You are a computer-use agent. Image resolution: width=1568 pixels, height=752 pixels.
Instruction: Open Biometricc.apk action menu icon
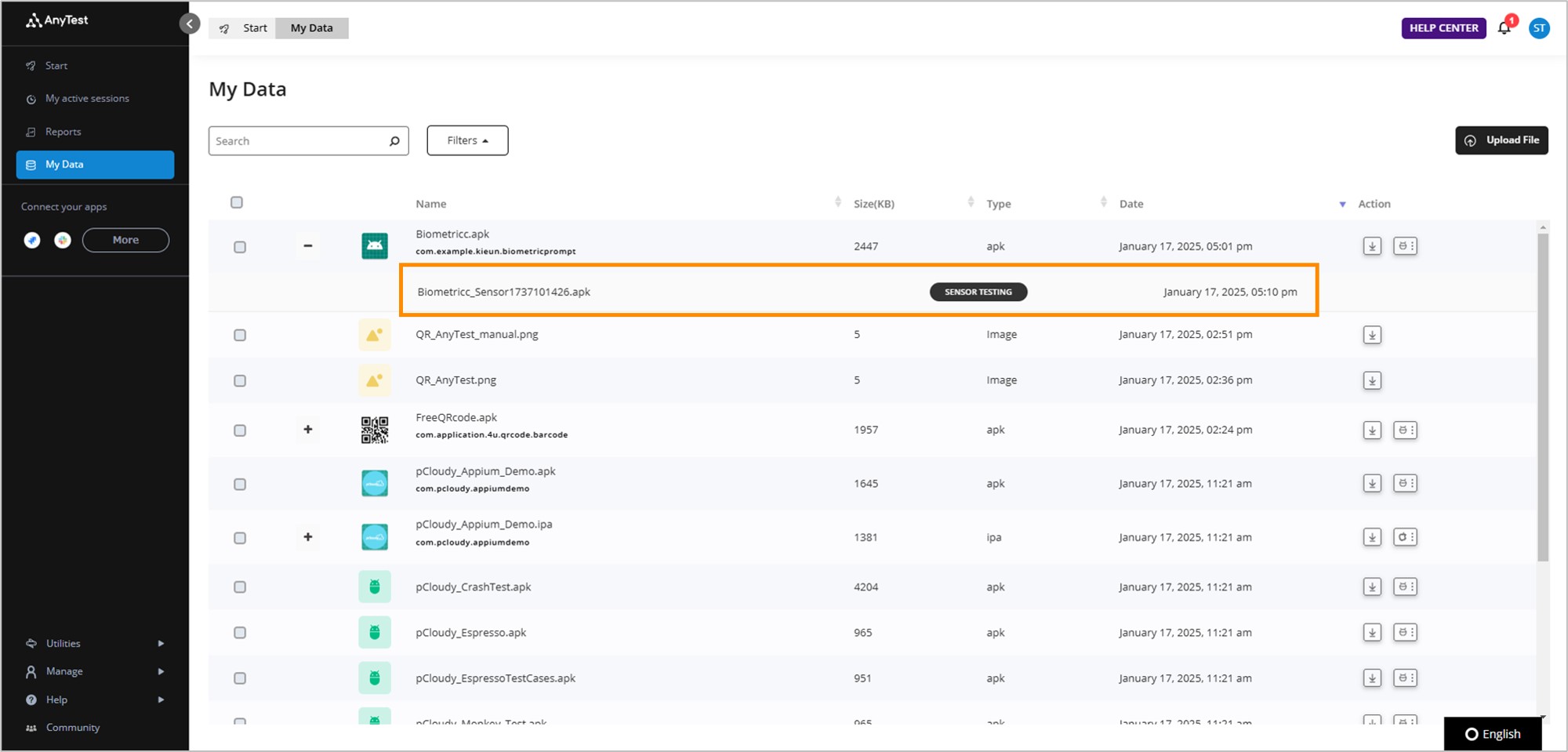[x=1405, y=246]
